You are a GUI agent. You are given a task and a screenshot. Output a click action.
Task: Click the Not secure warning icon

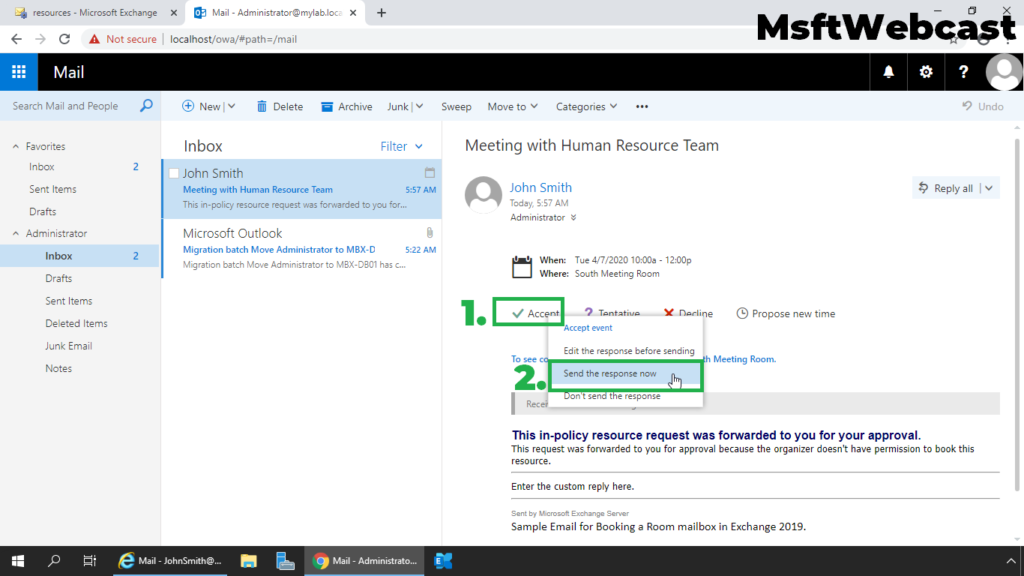click(95, 39)
